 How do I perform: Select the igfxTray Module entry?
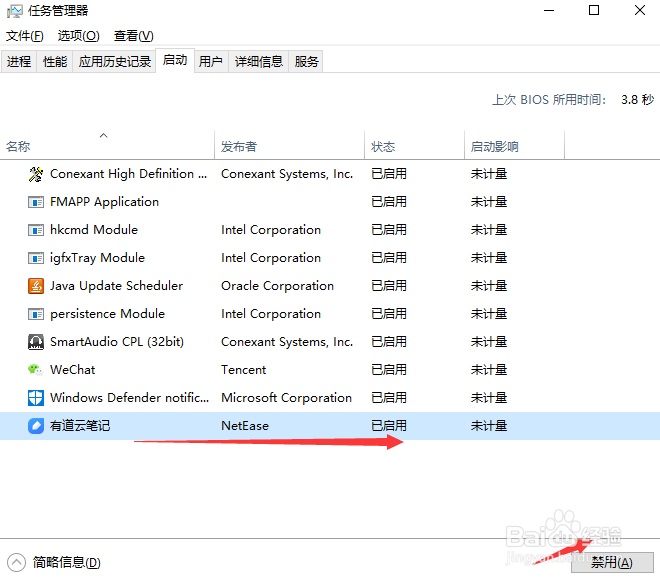[x=97, y=258]
